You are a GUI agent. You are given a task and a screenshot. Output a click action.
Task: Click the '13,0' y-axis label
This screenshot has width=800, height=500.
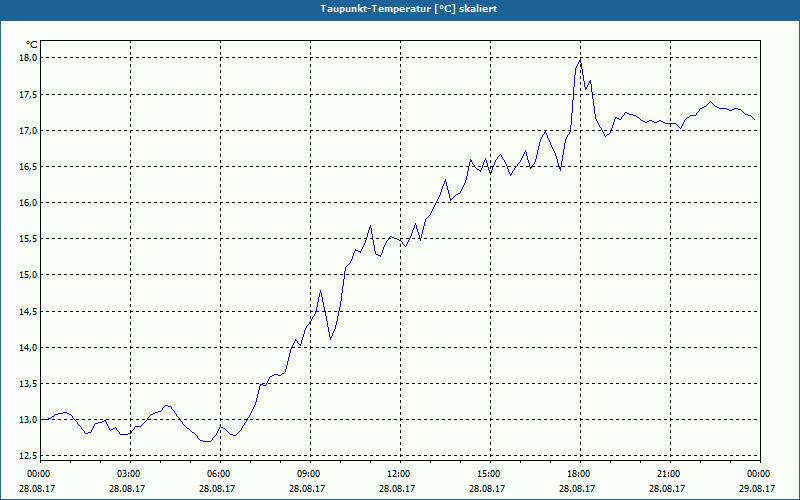point(29,420)
